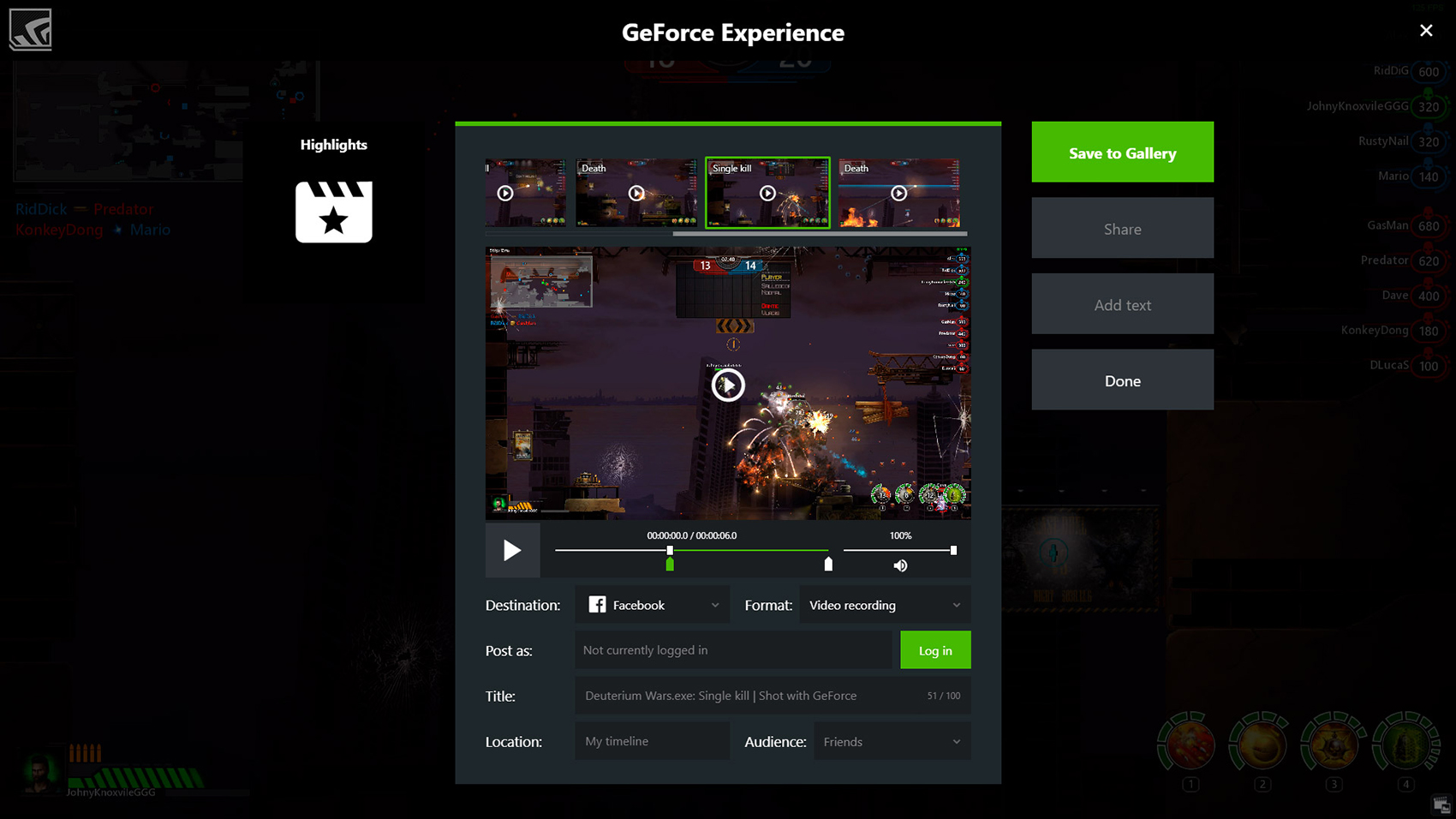Start playback with the play button

[512, 550]
